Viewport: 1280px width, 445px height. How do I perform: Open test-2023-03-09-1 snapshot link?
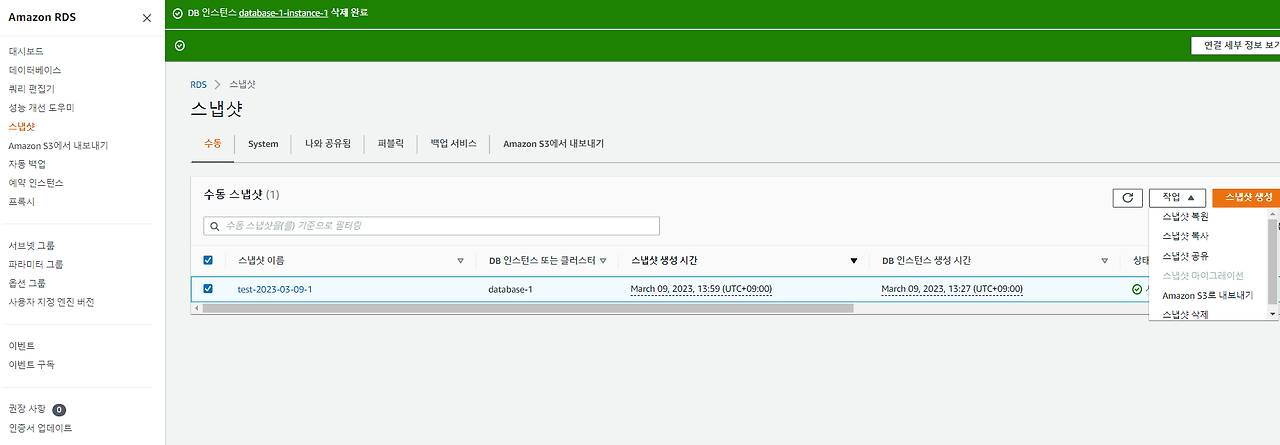pyautogui.click(x=275, y=289)
